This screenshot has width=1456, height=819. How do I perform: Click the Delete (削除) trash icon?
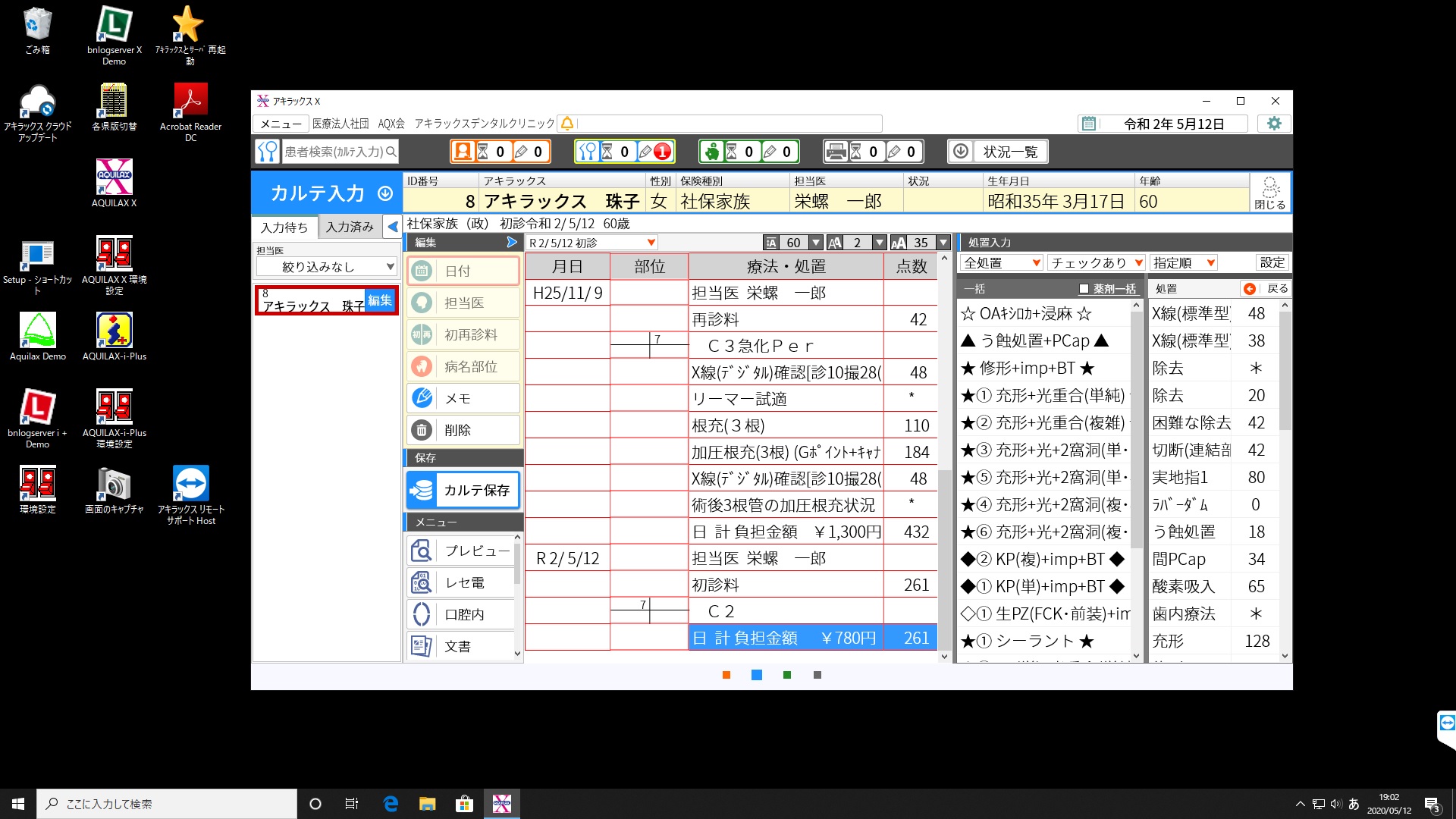point(422,430)
